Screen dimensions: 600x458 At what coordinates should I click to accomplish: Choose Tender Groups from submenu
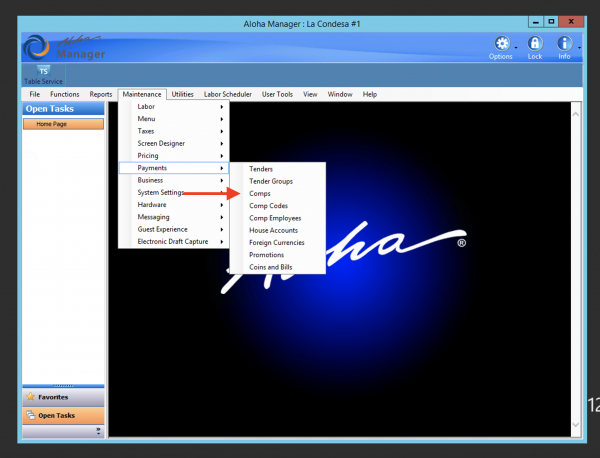click(x=278, y=181)
